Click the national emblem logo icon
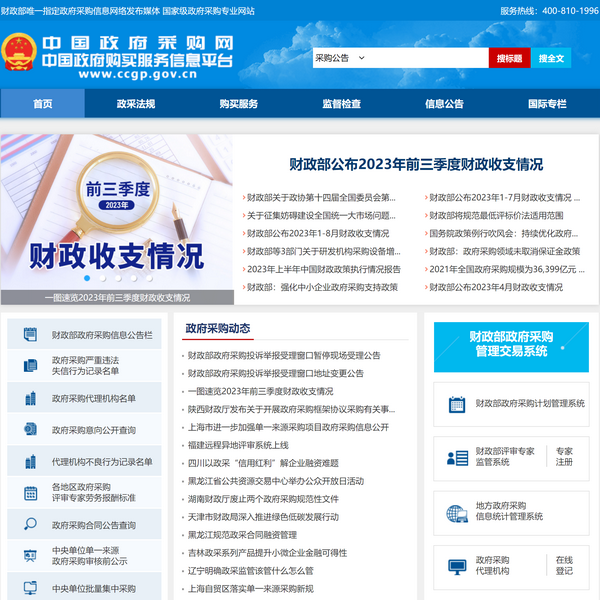 click(19, 58)
